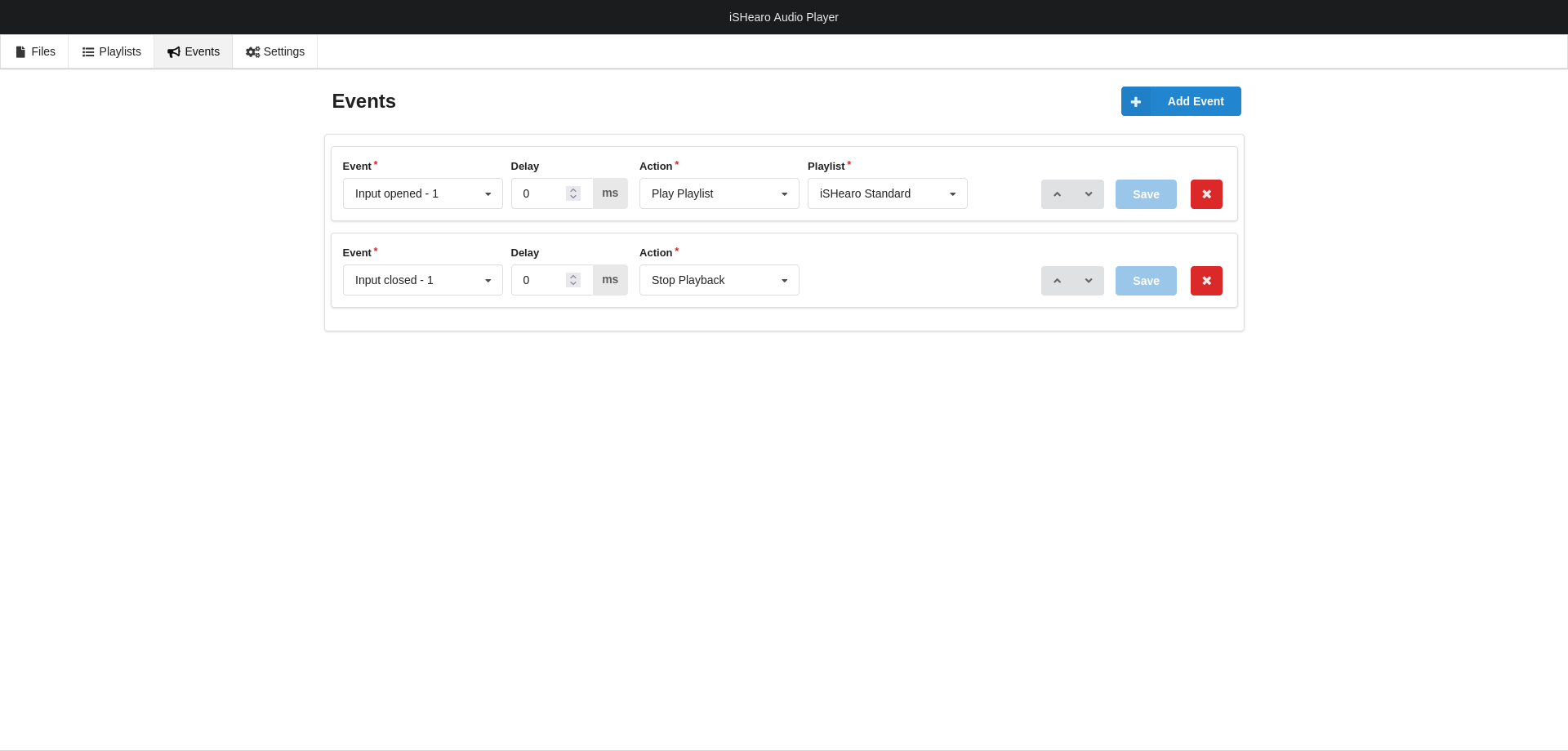Expand the 'Stop Playback' action dropdown

[719, 280]
